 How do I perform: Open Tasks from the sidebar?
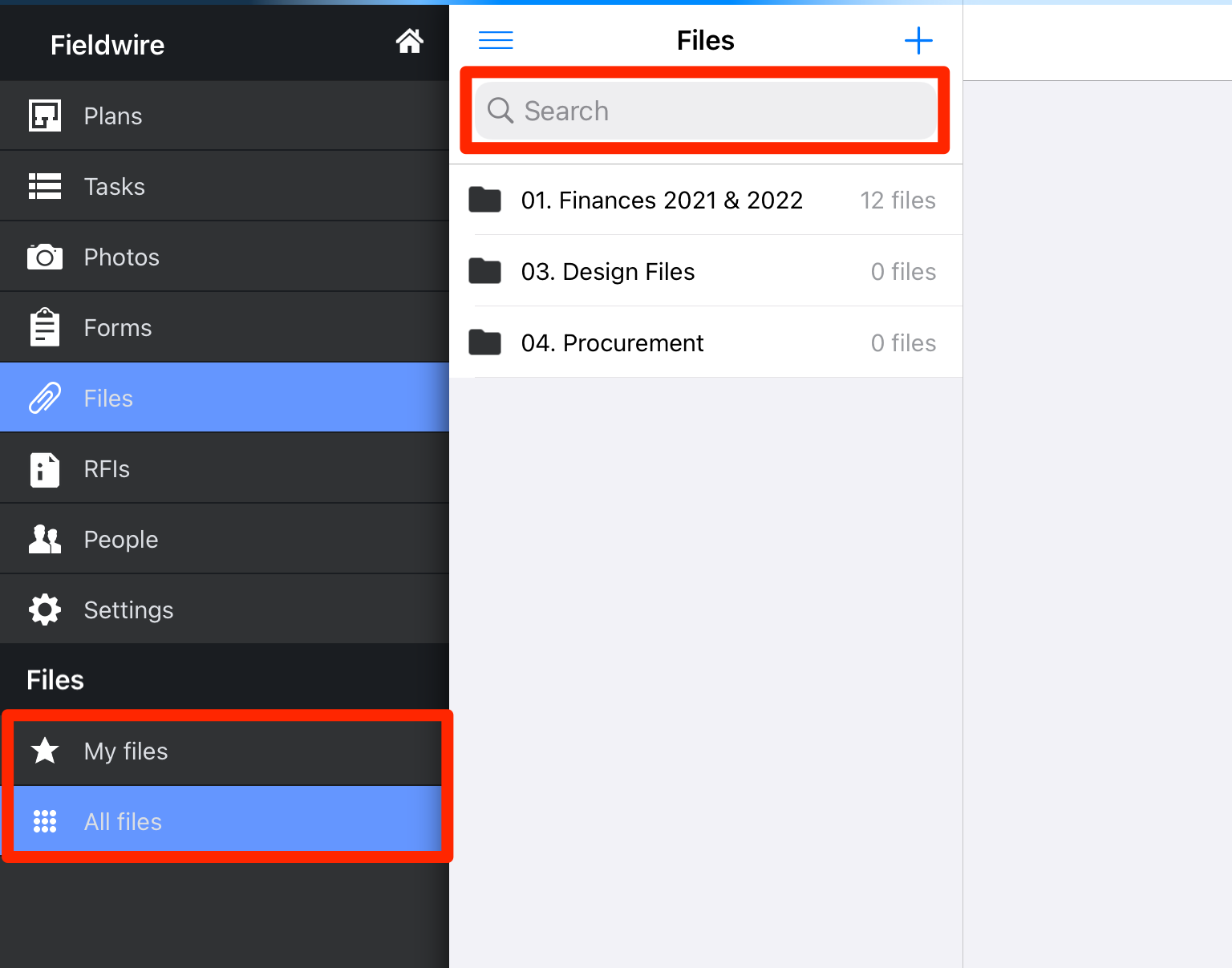115,187
